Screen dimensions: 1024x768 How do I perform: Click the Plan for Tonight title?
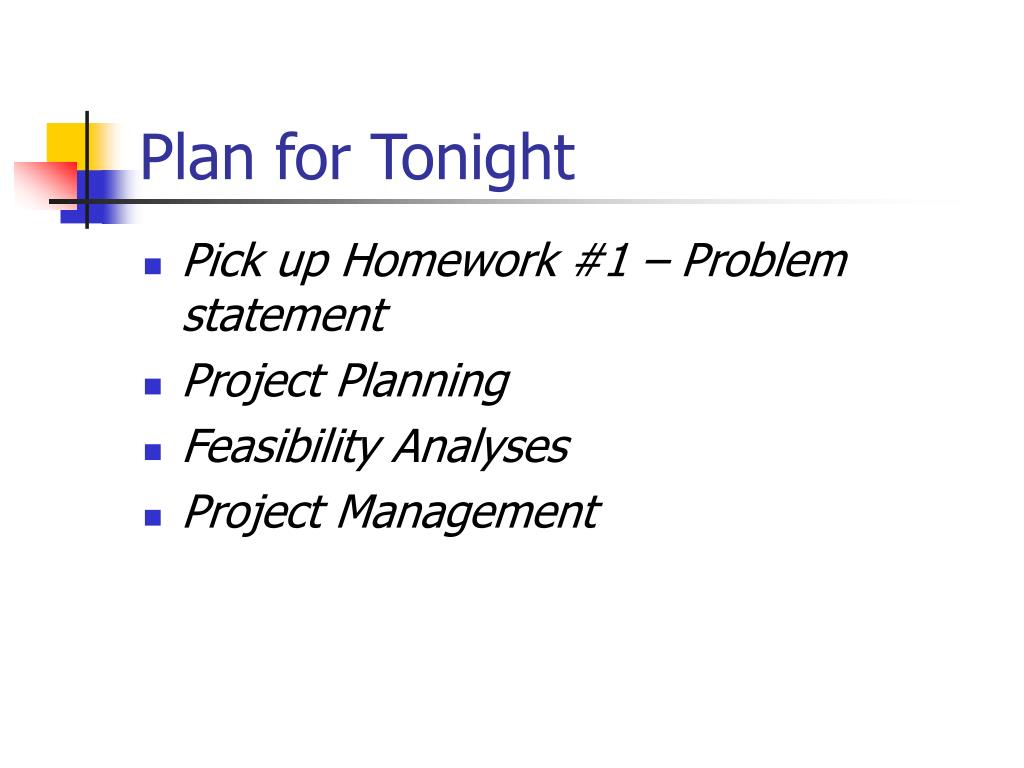[x=357, y=158]
